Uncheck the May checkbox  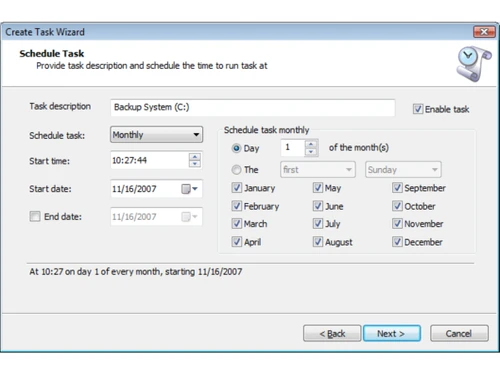coord(318,188)
